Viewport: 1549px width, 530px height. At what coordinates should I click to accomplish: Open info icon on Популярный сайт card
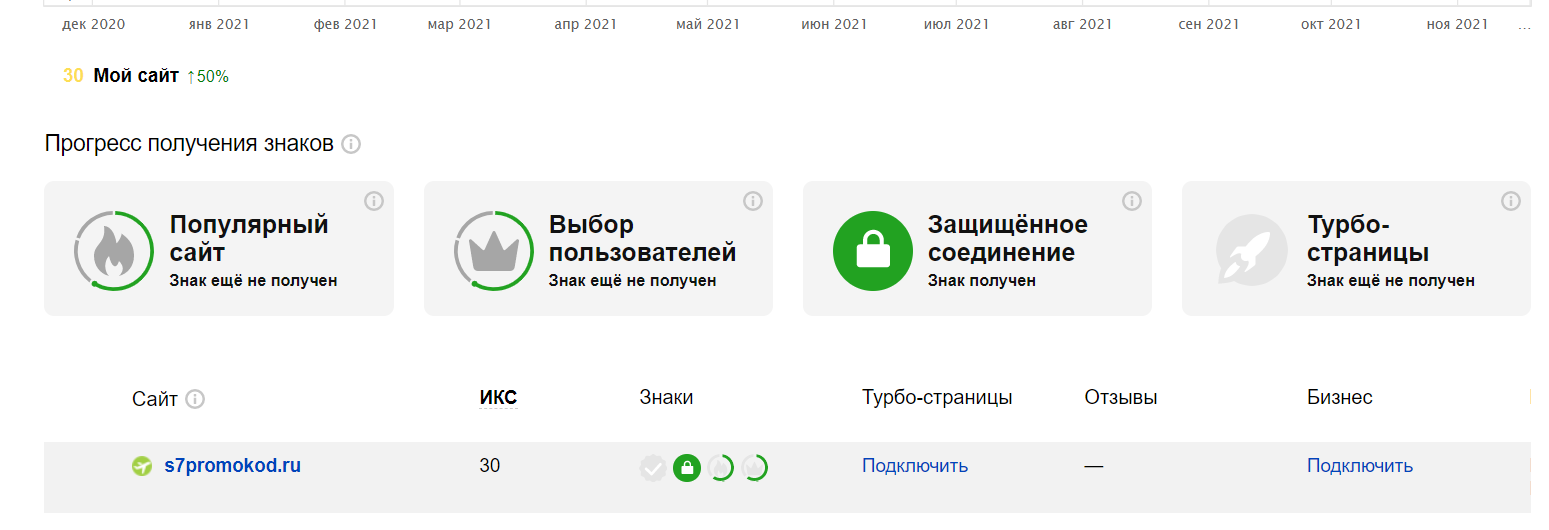374,201
